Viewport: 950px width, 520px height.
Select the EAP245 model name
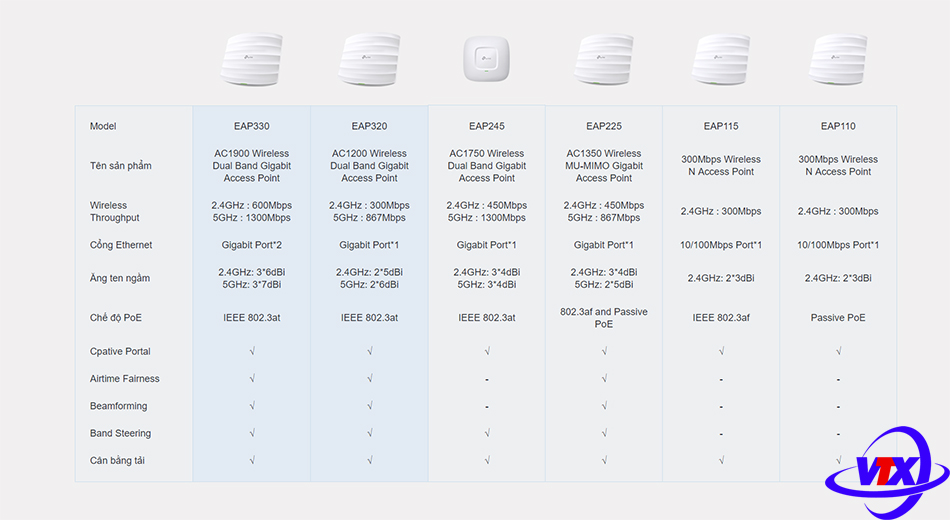pyautogui.click(x=487, y=126)
